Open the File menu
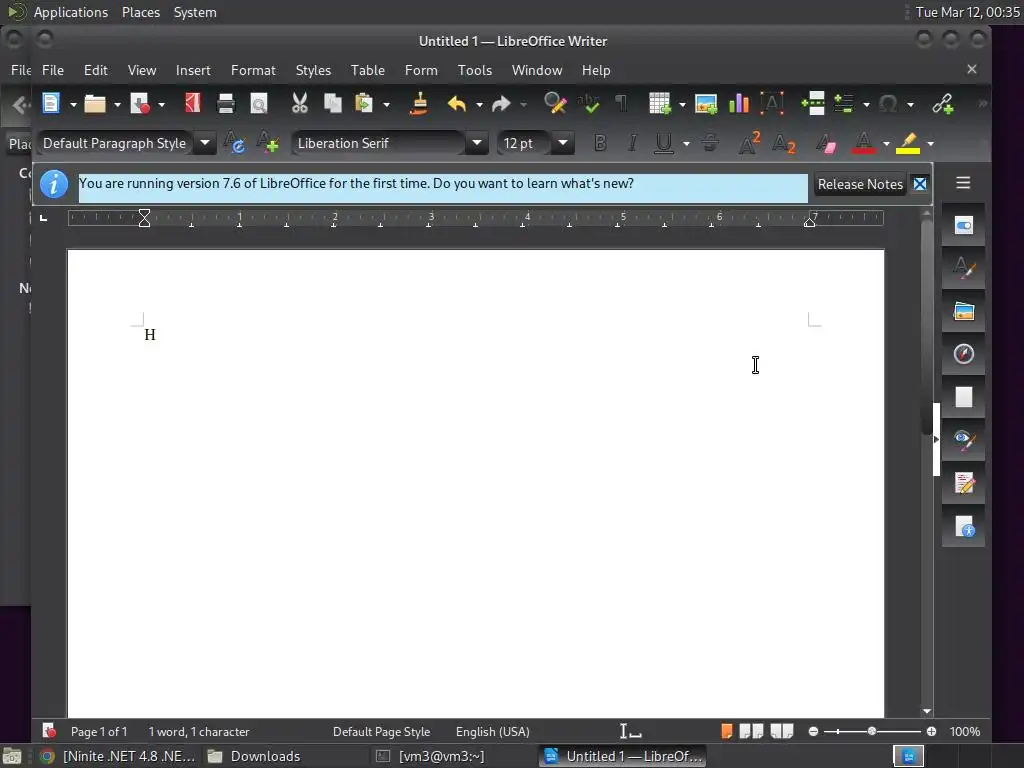The width and height of the screenshot is (1024, 768). [53, 70]
